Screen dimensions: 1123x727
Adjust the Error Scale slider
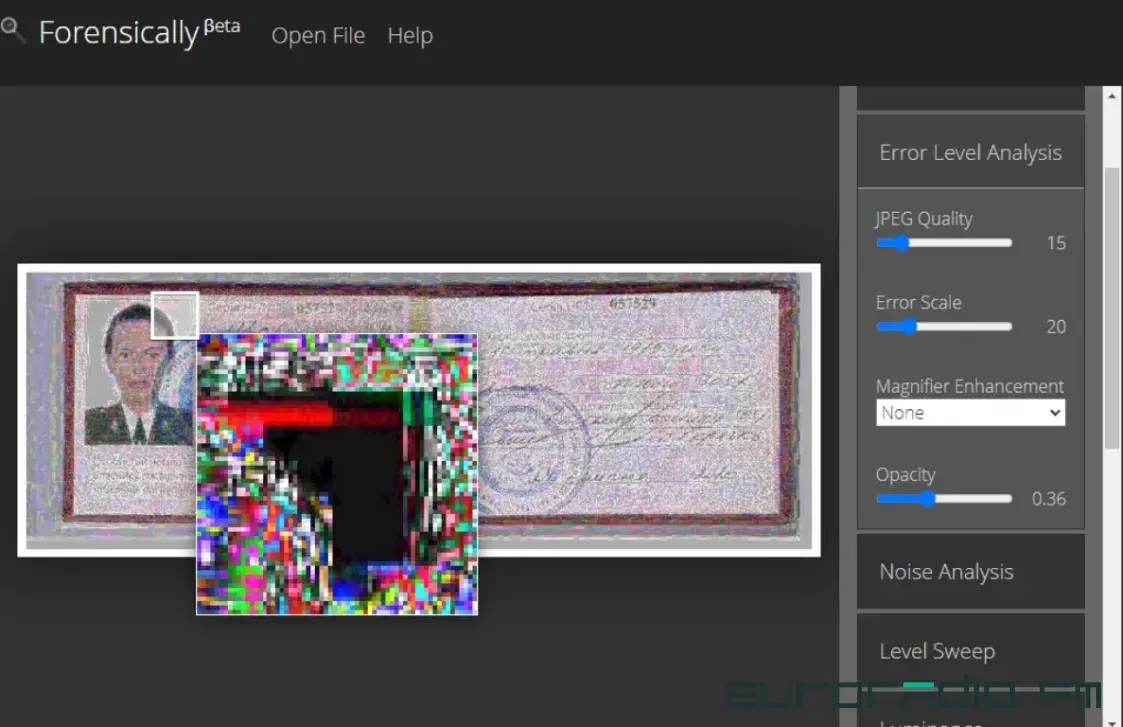[944, 327]
